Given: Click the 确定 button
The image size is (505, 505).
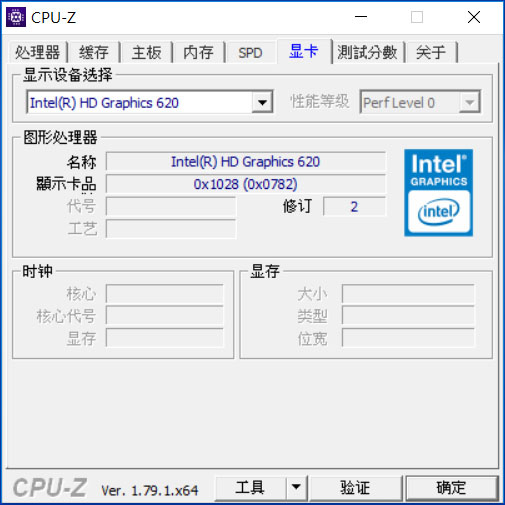Looking at the screenshot, I should click(451, 488).
